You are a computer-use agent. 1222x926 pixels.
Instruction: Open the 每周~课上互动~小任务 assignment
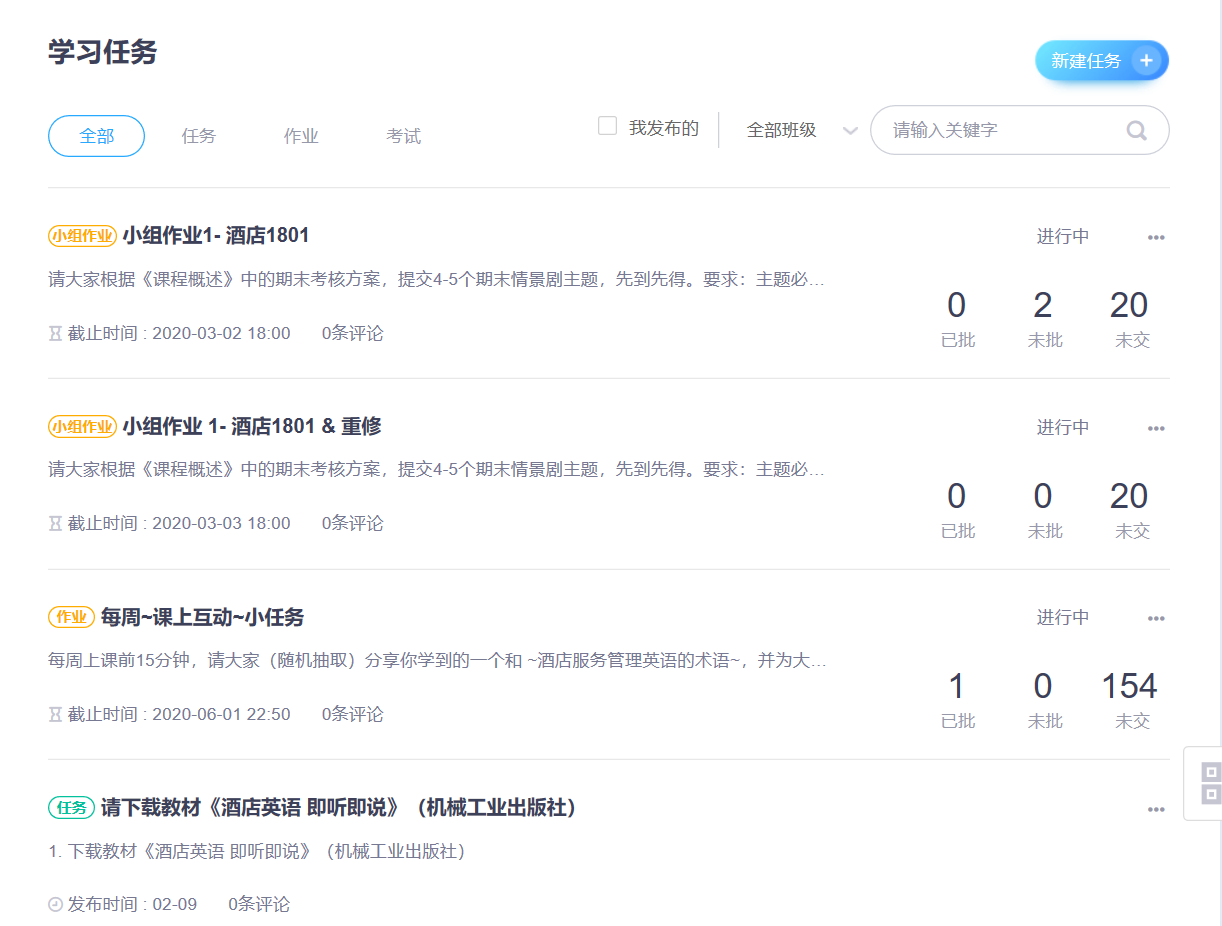202,617
